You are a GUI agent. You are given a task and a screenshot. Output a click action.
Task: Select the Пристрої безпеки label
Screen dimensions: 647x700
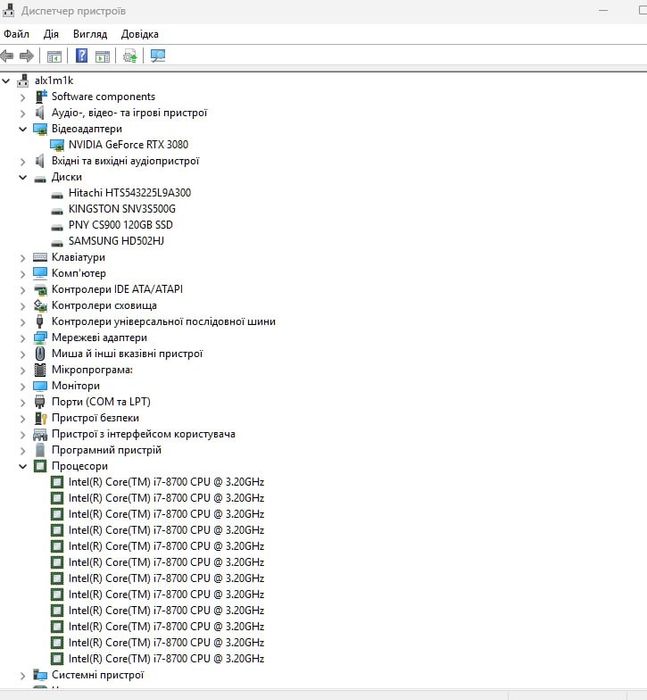pyautogui.click(x=96, y=418)
